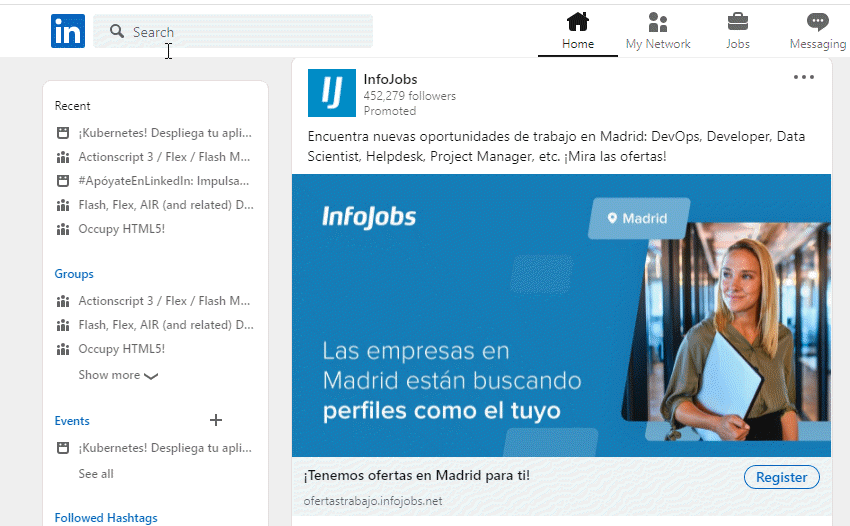Open InfoJobs company name link
Image resolution: width=850 pixels, height=526 pixels.
point(390,79)
